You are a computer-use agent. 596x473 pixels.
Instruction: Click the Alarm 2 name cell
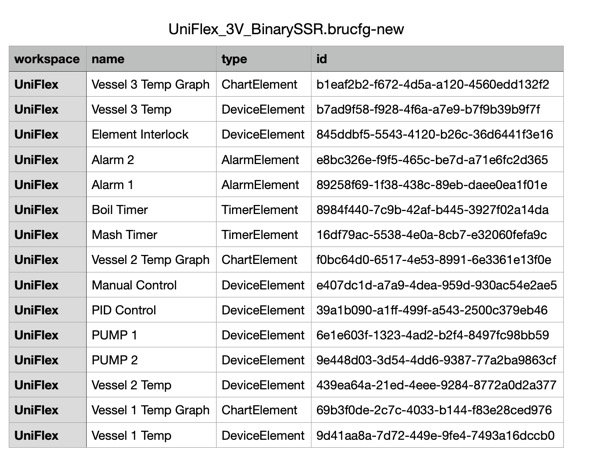click(x=152, y=159)
